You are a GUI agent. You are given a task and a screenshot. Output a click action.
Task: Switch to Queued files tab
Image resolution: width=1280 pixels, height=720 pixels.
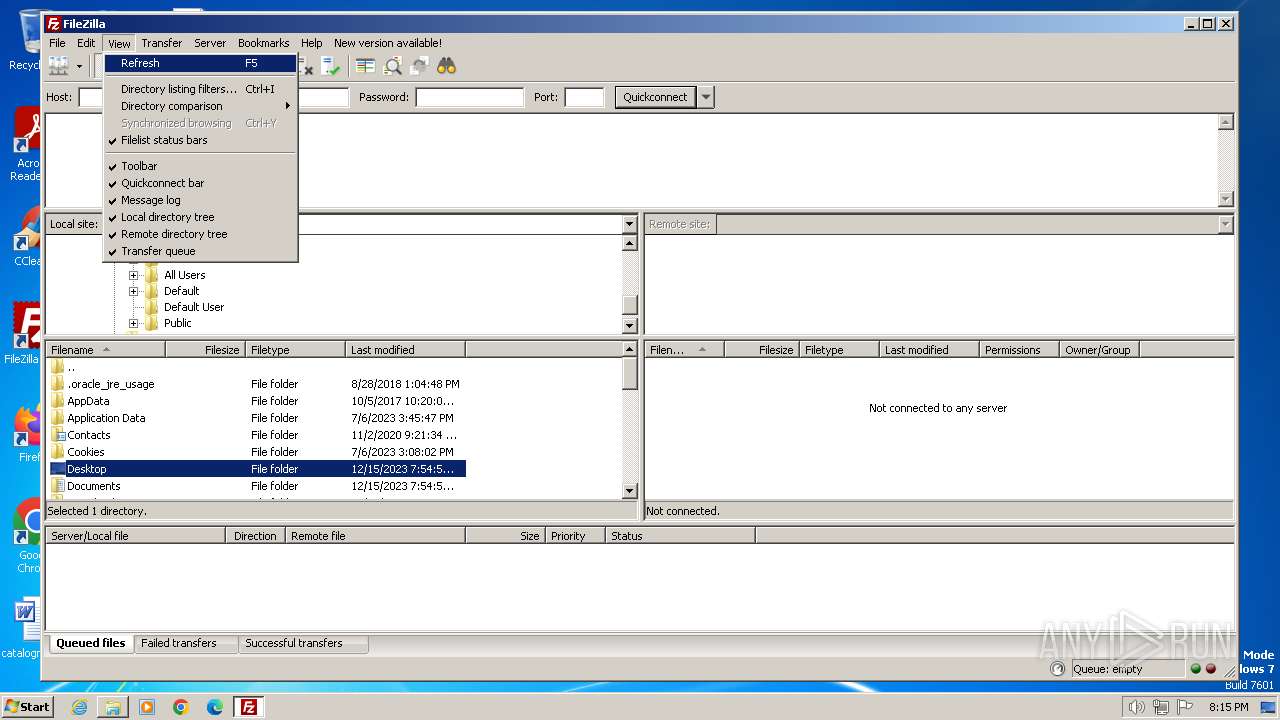coord(91,643)
